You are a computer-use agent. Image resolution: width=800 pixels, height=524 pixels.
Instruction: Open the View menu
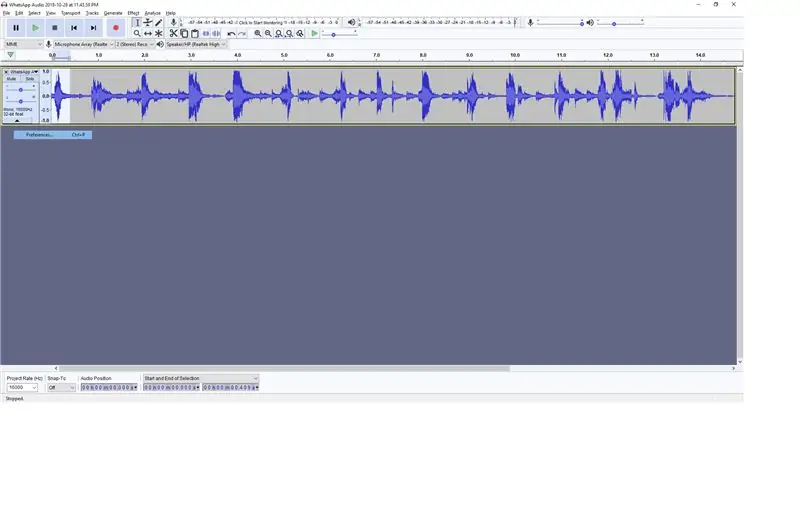pyautogui.click(x=51, y=13)
